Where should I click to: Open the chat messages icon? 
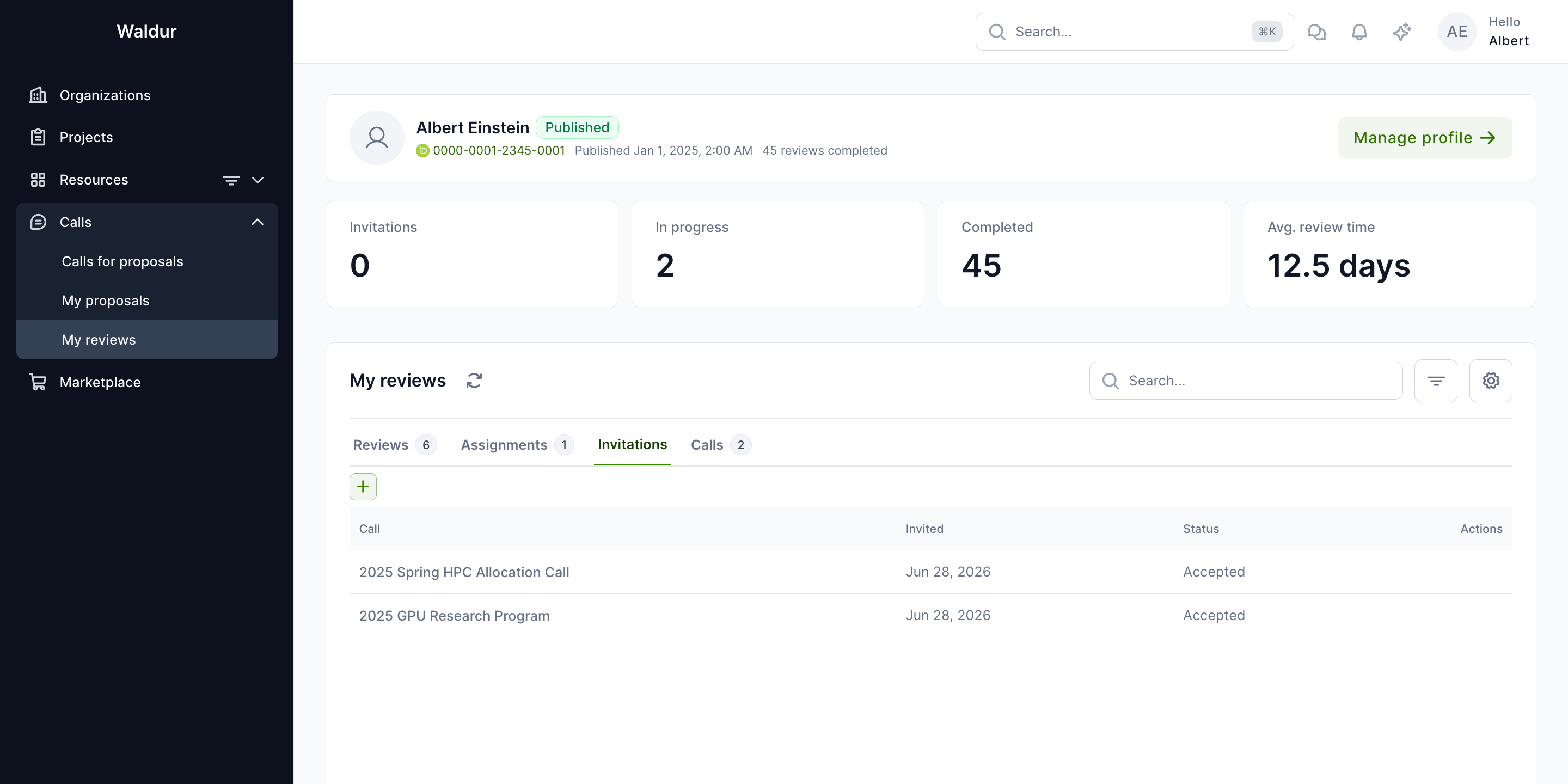pos(1316,32)
